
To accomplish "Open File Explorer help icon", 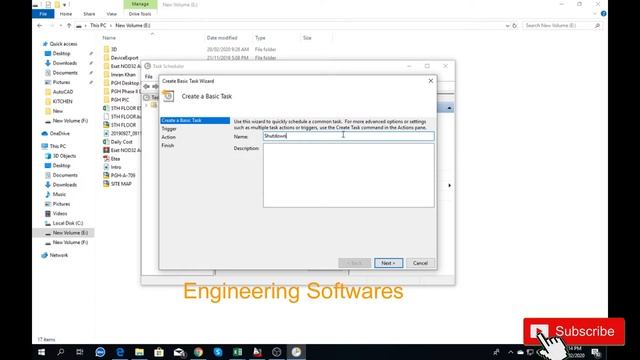I will tap(604, 13).
